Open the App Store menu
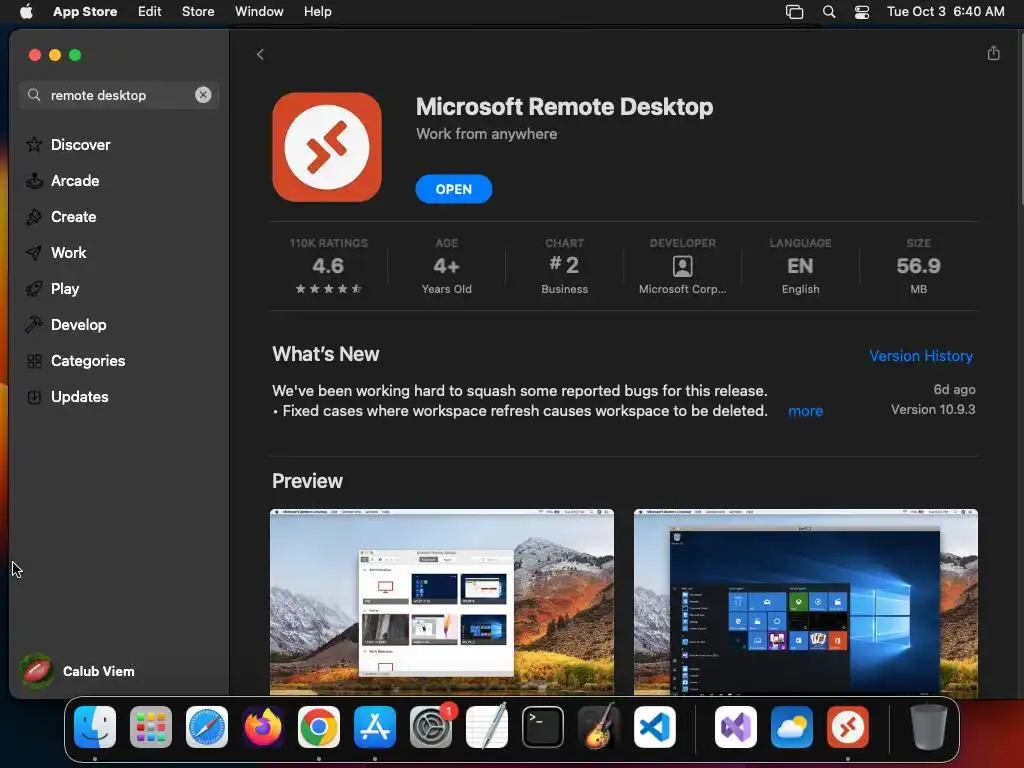 85,12
